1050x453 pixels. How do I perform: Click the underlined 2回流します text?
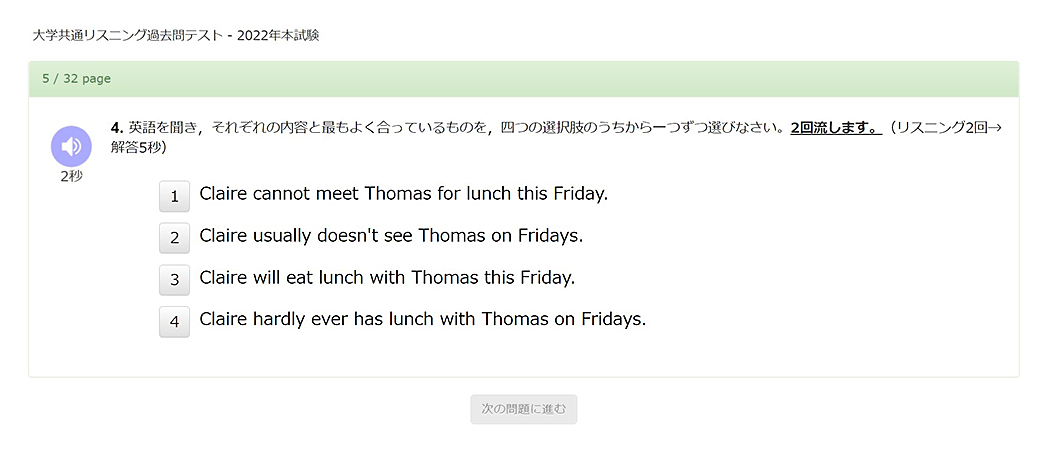tap(836, 129)
